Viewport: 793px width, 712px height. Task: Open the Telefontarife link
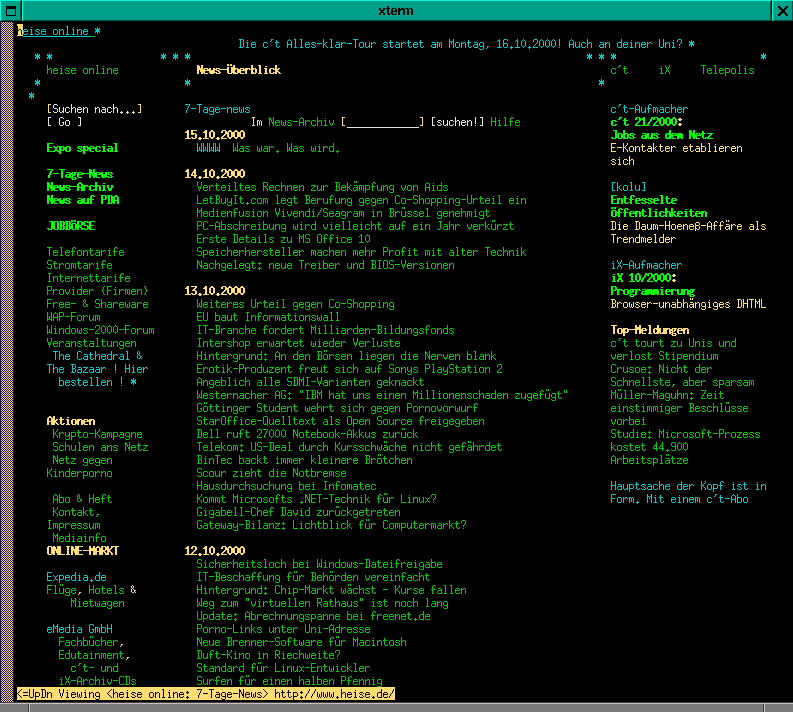[x=85, y=252]
